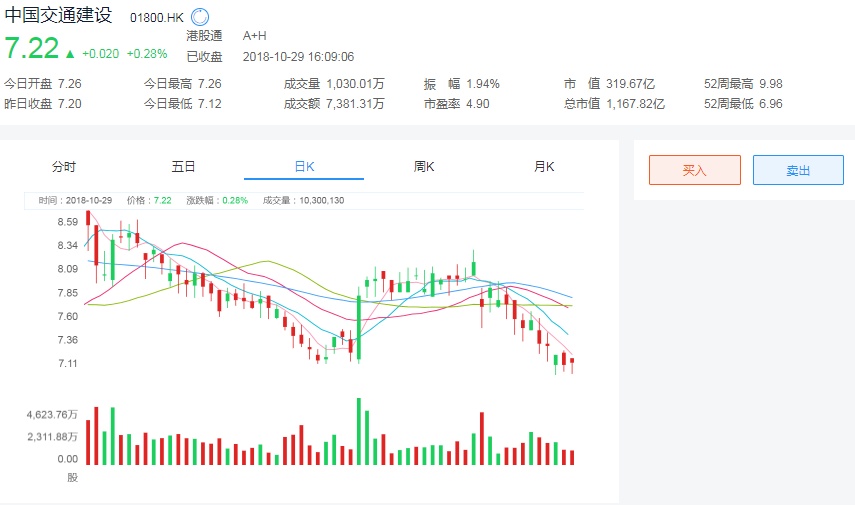Click the 01800.HK stock code
The height and width of the screenshot is (505, 855).
click(157, 18)
